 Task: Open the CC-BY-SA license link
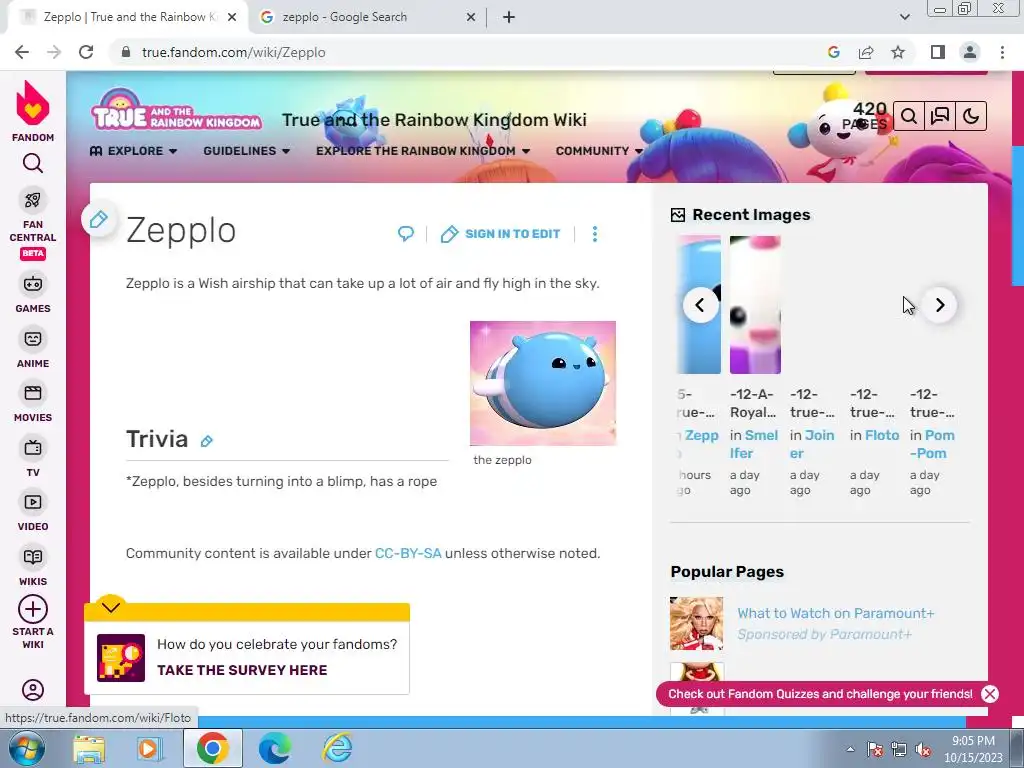(x=408, y=553)
